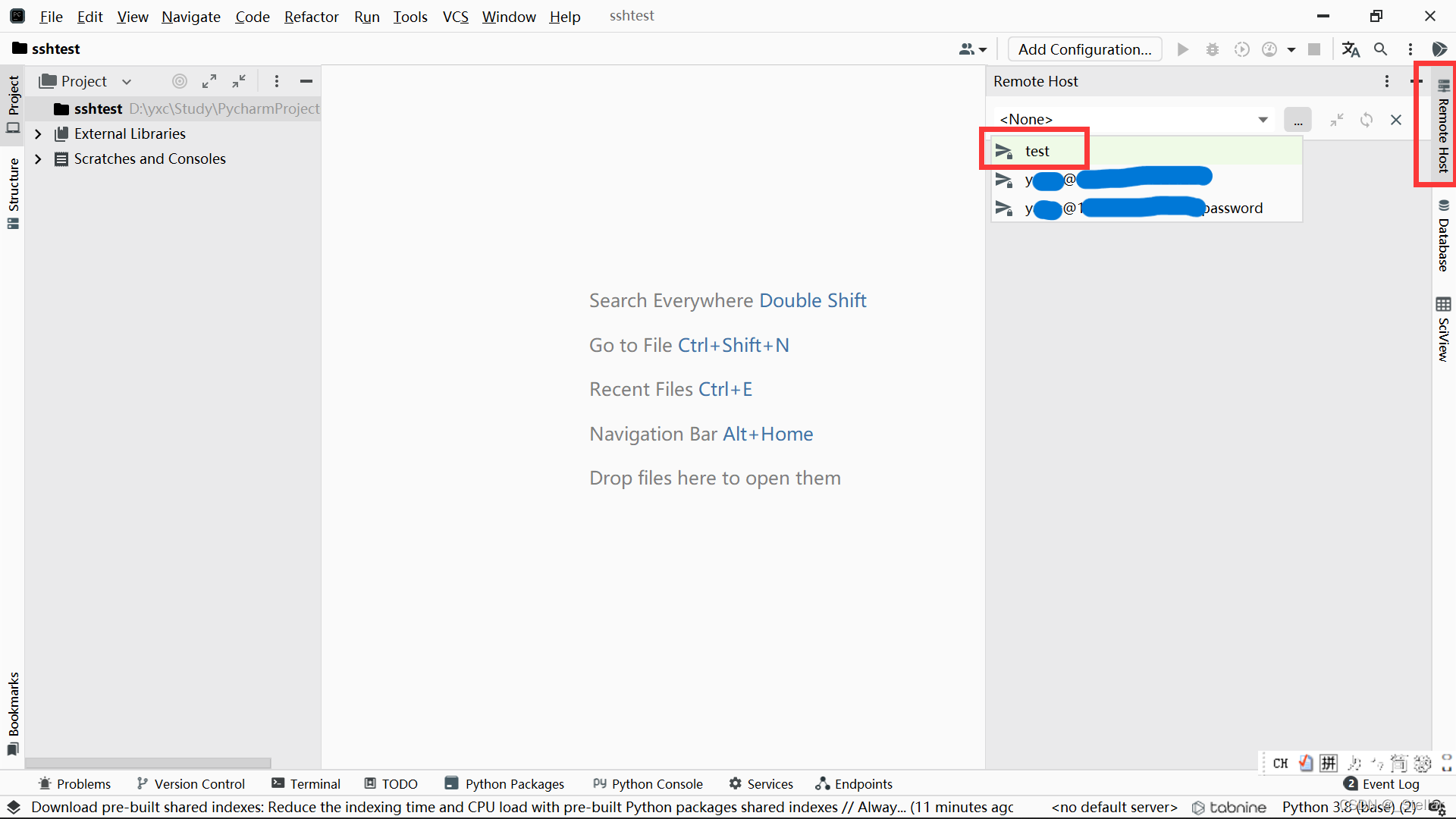Switch to the Terminal tab
Viewport: 1456px width, 819px height.
point(306,783)
